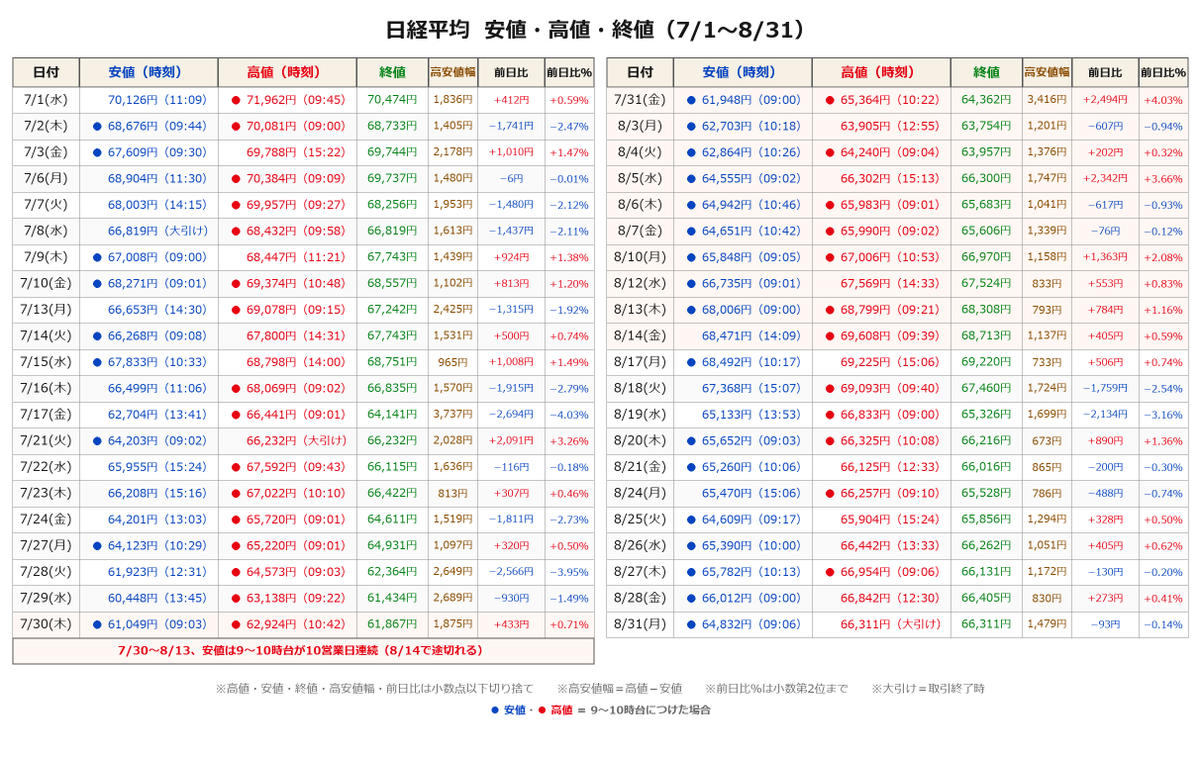Click the range value 673円
1200x757 pixels.
click(x=1047, y=440)
